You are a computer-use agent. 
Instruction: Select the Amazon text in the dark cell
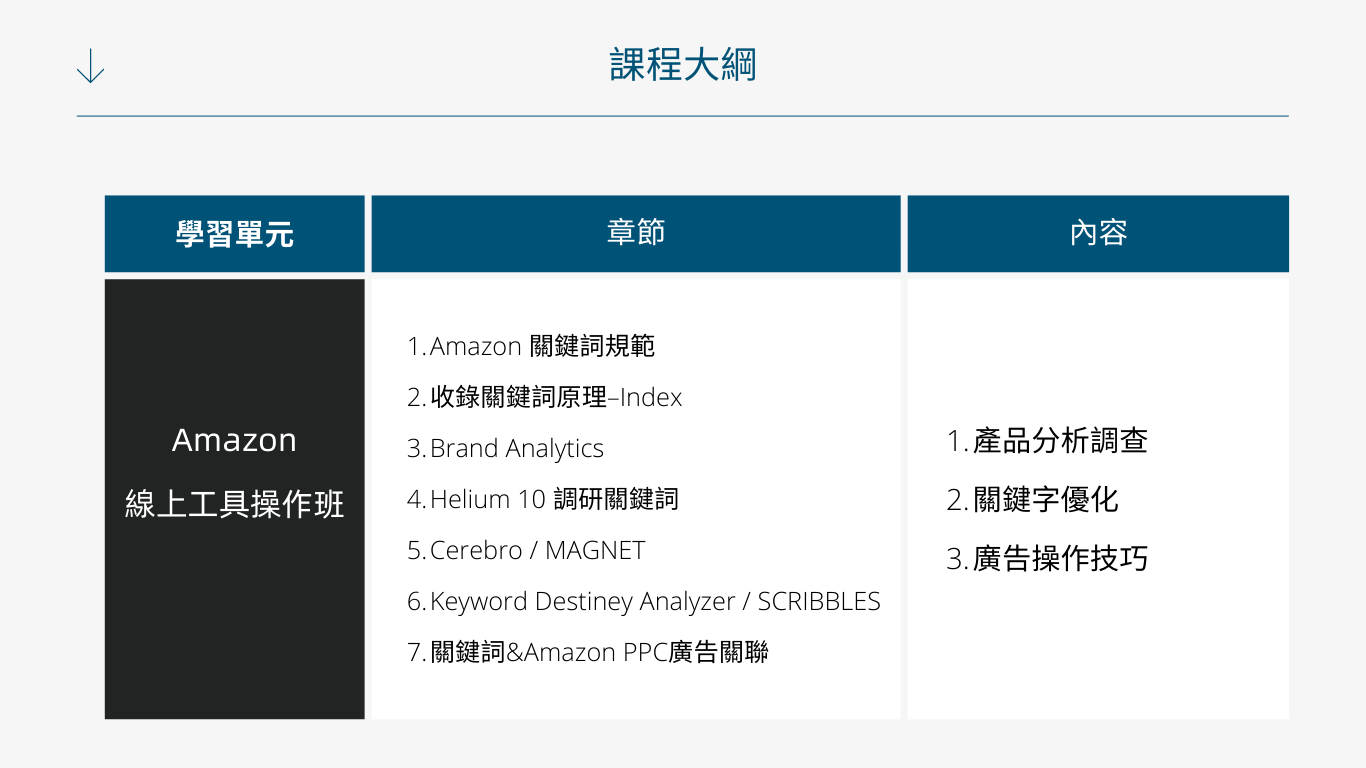tap(234, 440)
